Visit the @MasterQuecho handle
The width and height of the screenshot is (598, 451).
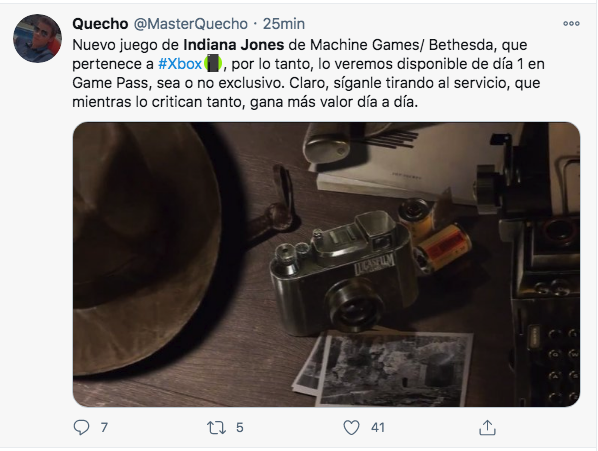191,24
